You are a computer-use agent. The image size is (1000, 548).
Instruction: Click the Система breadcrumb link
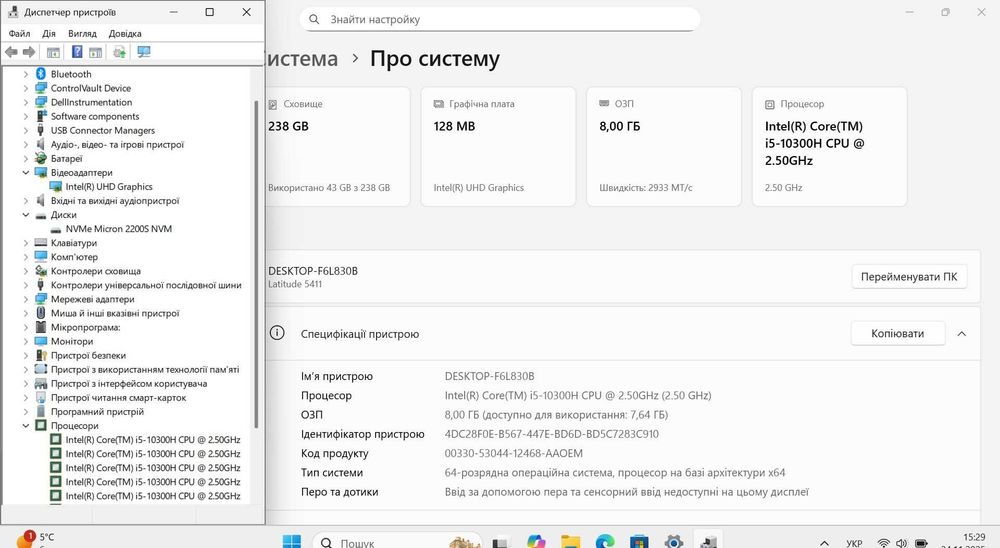tap(303, 59)
